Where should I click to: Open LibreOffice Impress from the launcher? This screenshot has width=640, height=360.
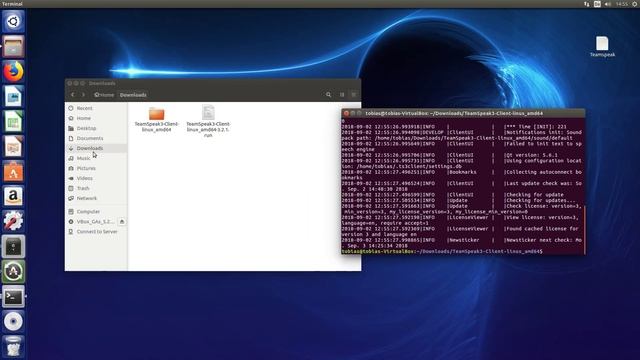[13, 147]
